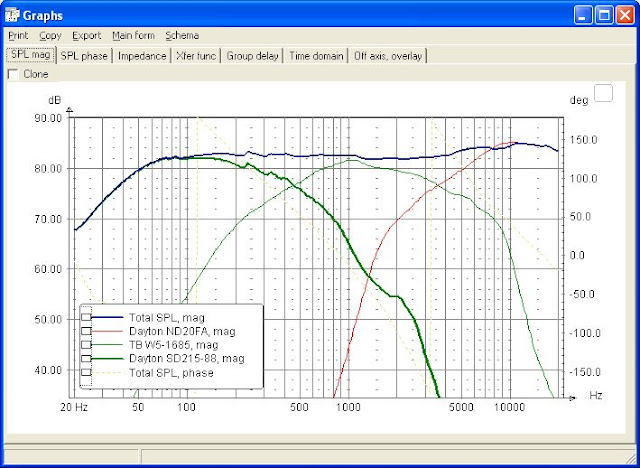The image size is (640, 468).
Task: Open the Print menu
Action: (18, 35)
